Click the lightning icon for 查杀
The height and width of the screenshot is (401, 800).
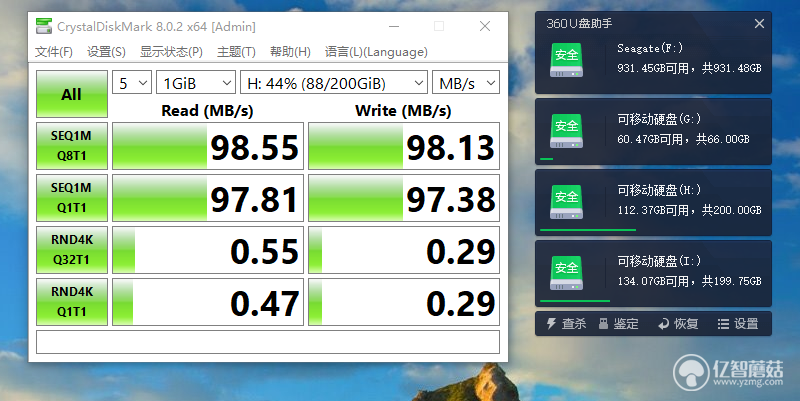[551, 323]
